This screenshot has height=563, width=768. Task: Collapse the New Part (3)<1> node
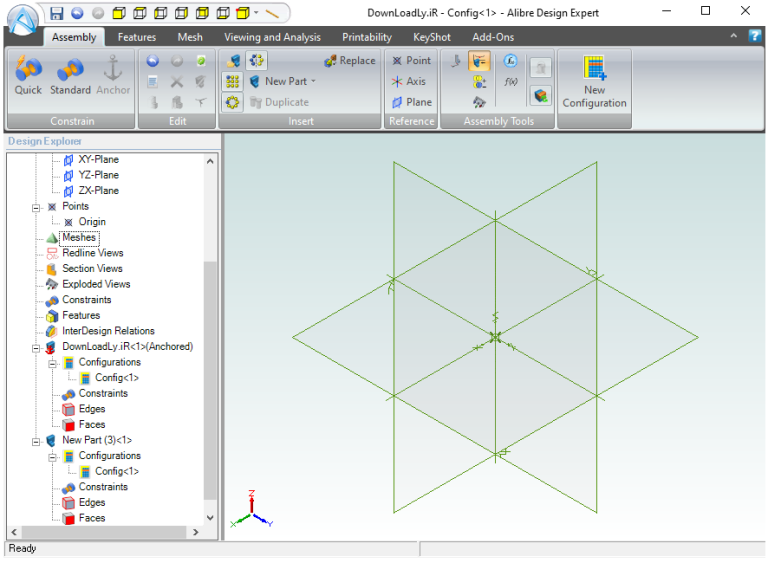tap(37, 440)
